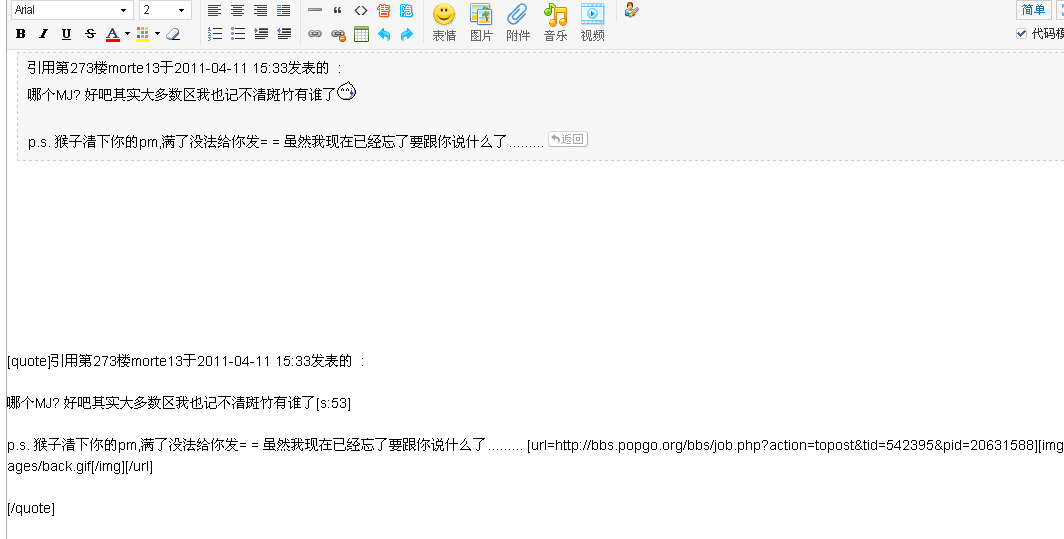
Task: Insert a horizontal rule line
Action: tap(315, 10)
